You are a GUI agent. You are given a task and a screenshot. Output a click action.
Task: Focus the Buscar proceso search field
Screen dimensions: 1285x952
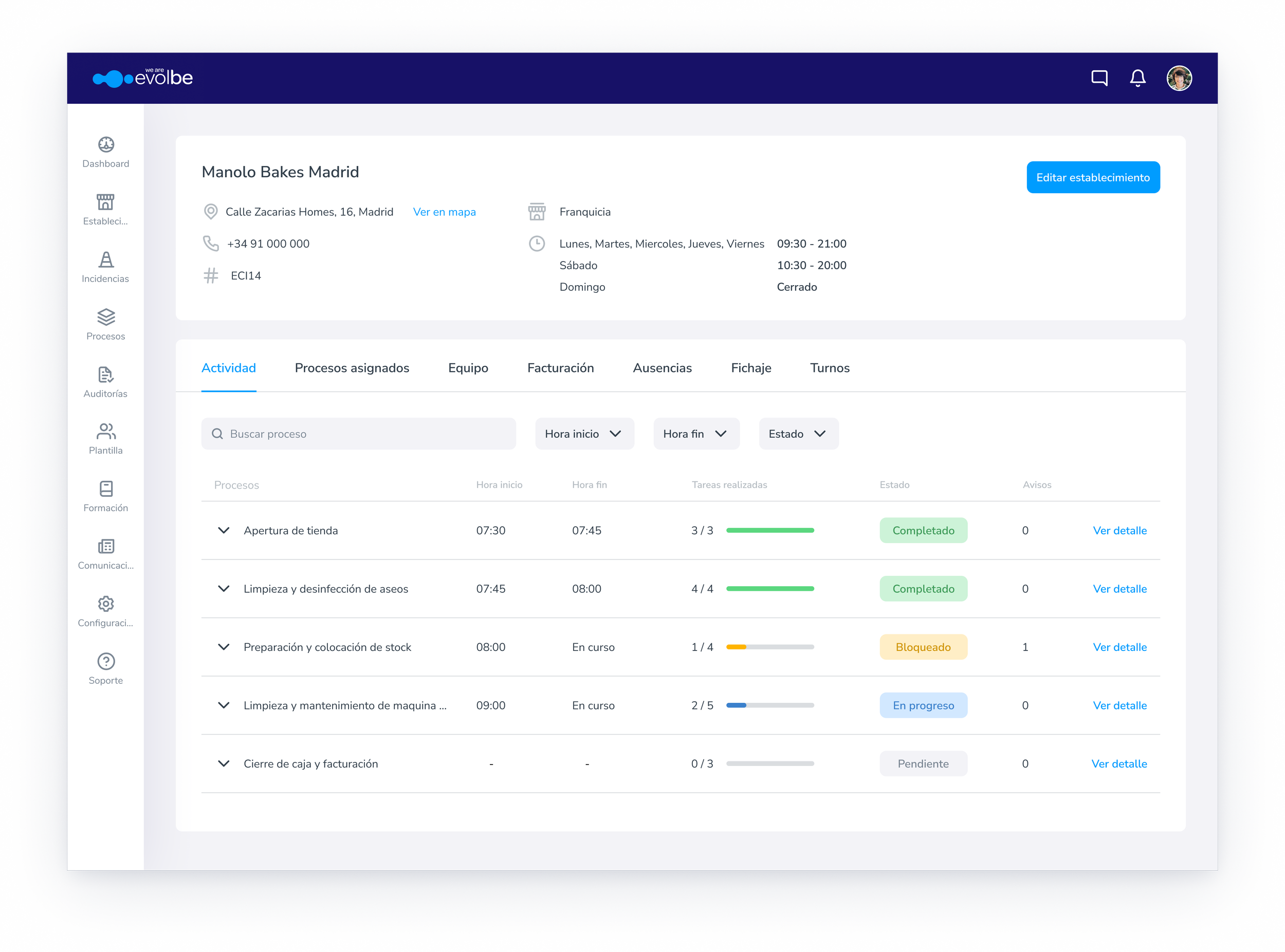click(x=358, y=433)
